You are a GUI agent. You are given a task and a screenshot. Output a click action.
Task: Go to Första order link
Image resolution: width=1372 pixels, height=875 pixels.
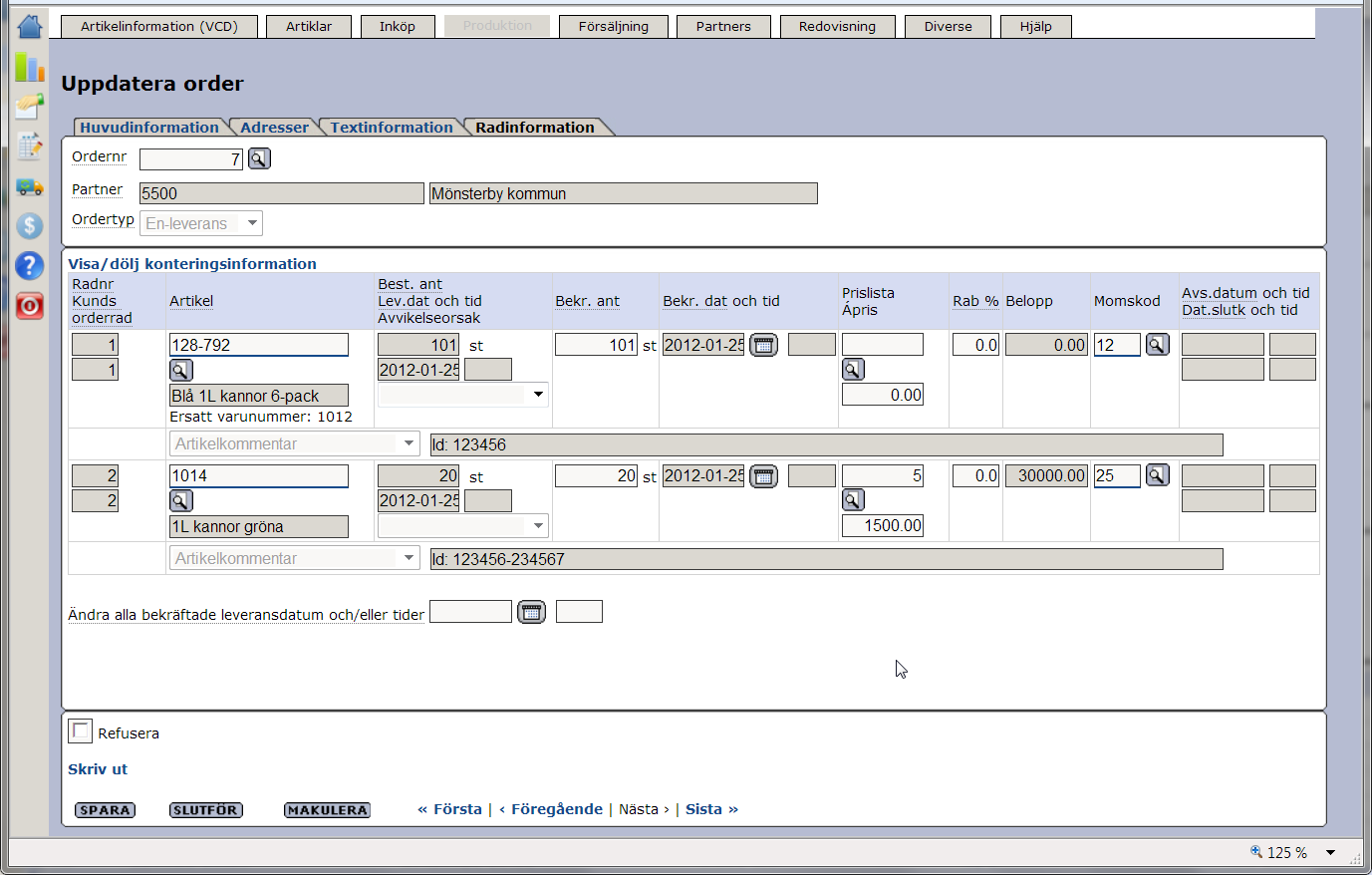(450, 809)
